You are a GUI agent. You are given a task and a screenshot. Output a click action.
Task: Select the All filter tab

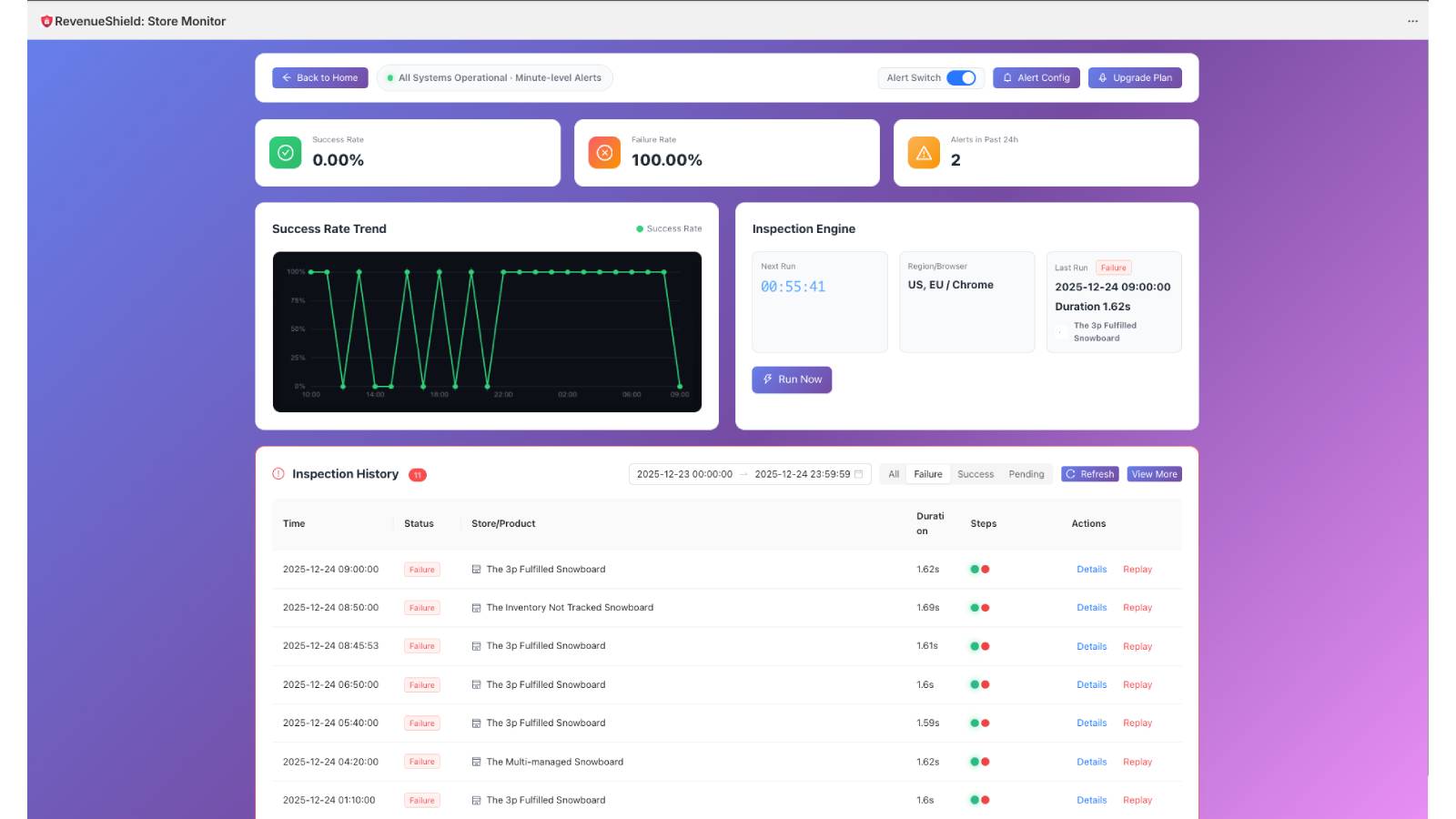pos(894,474)
